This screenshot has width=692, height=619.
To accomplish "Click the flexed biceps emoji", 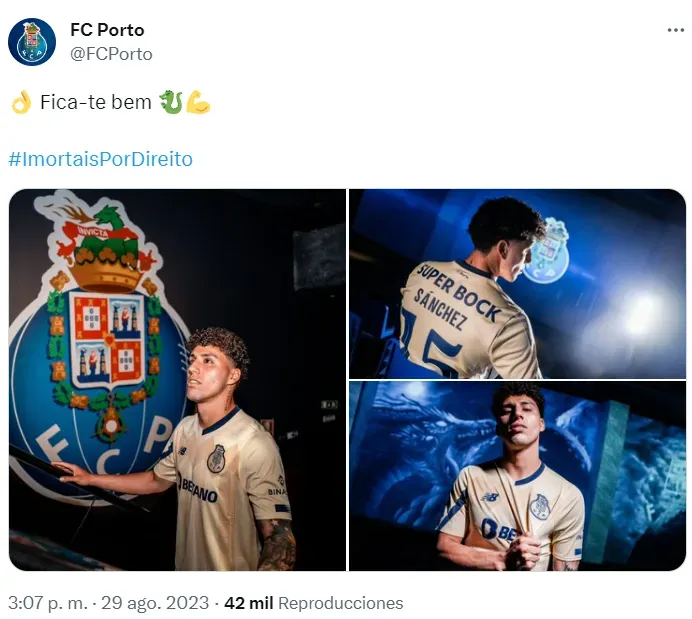I will [198, 103].
